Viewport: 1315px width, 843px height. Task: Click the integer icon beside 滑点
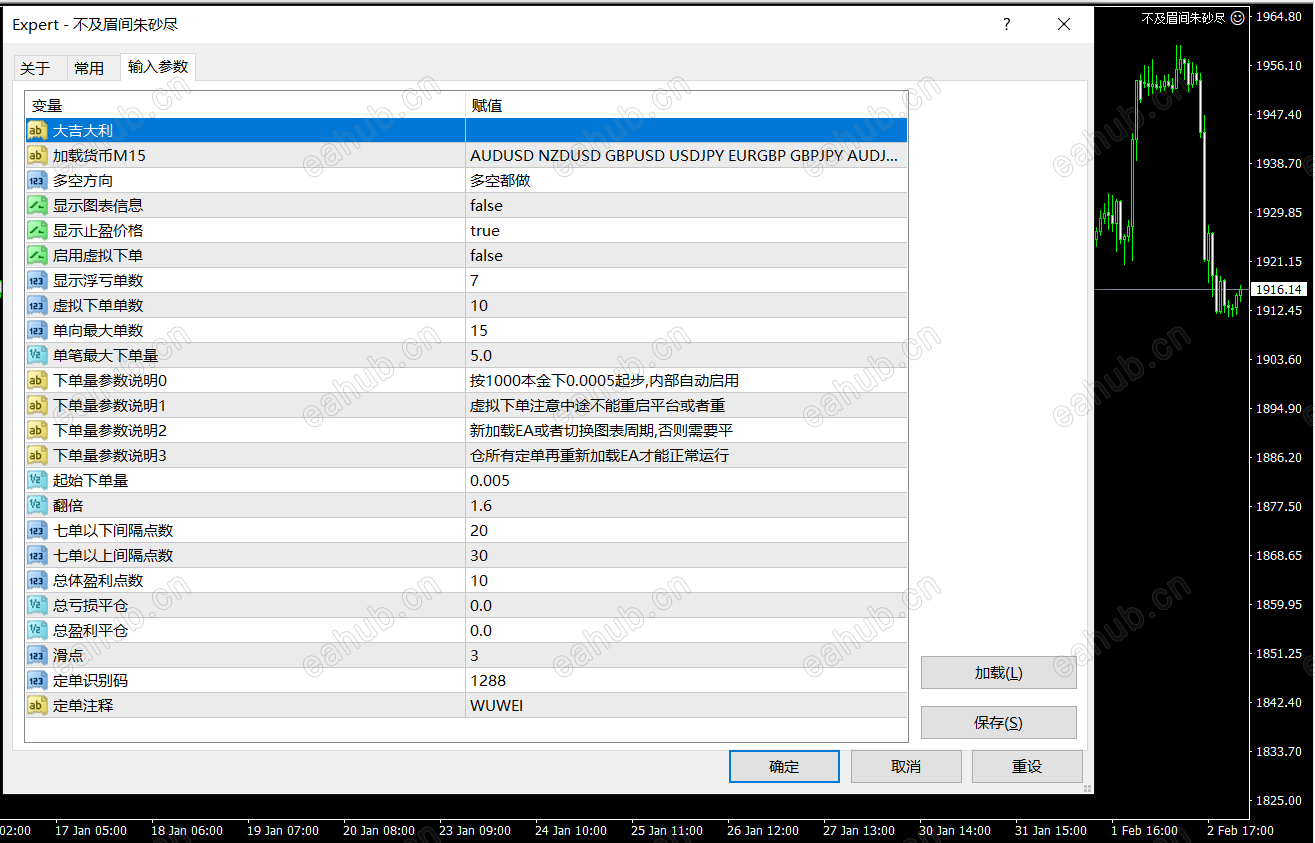pyautogui.click(x=37, y=655)
